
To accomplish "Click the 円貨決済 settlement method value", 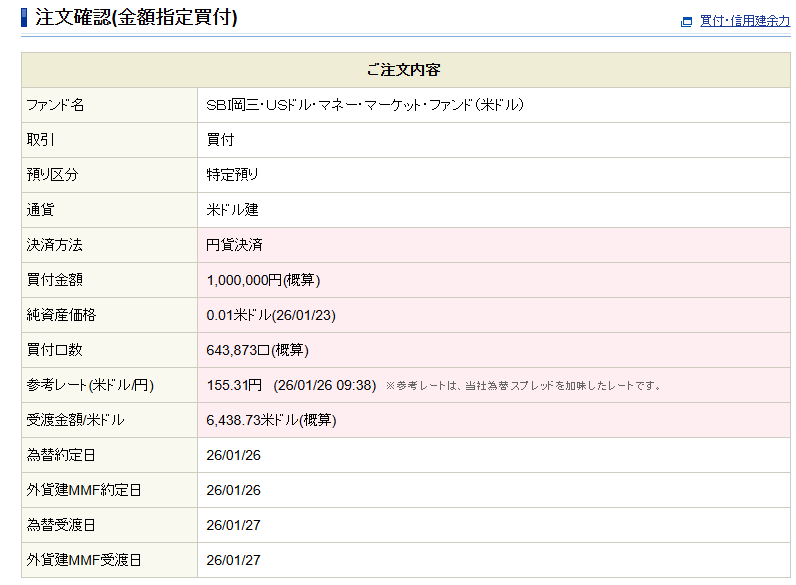I will pyautogui.click(x=234, y=245).
